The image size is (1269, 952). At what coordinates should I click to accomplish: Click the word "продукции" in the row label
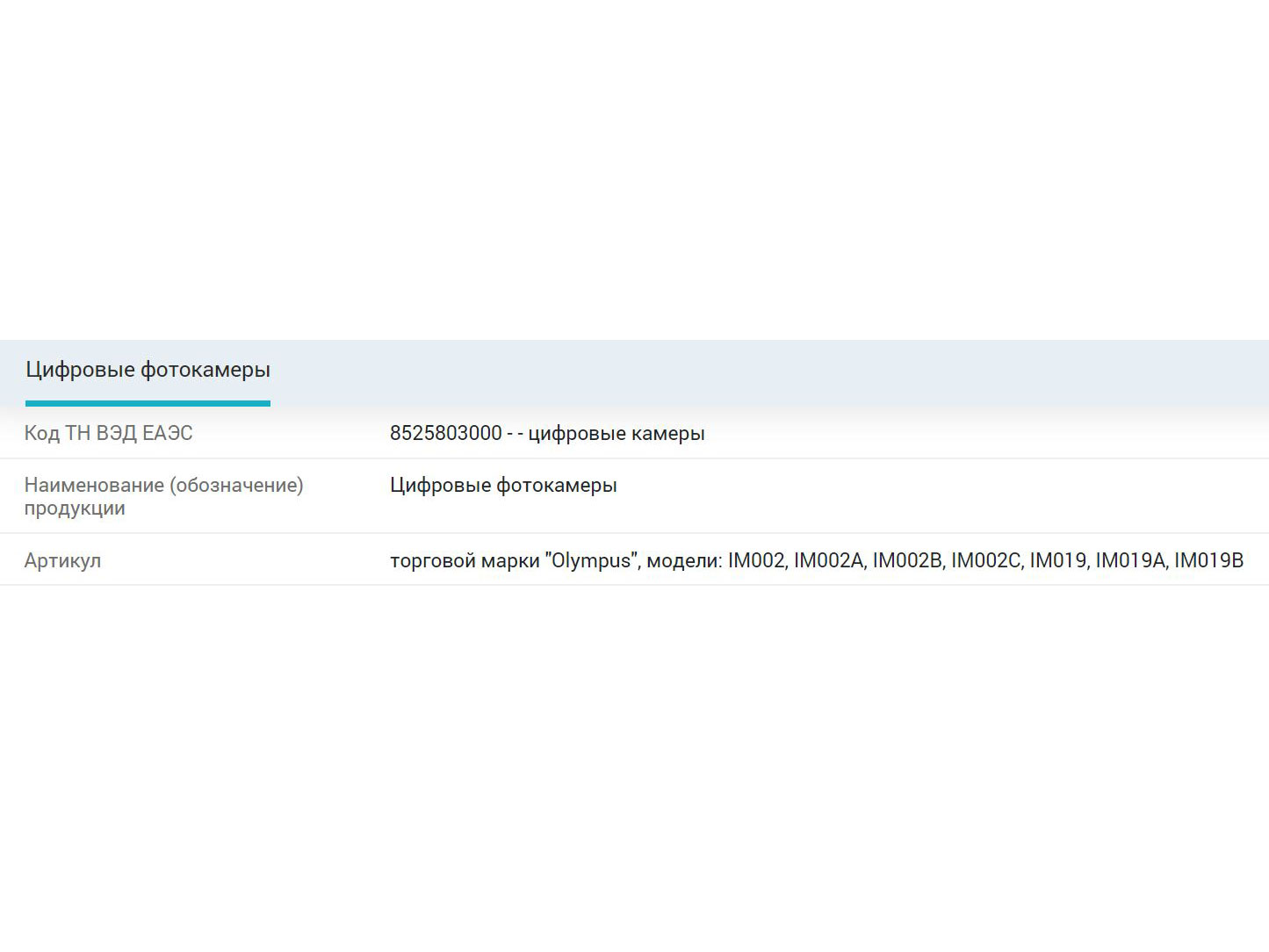click(x=75, y=508)
